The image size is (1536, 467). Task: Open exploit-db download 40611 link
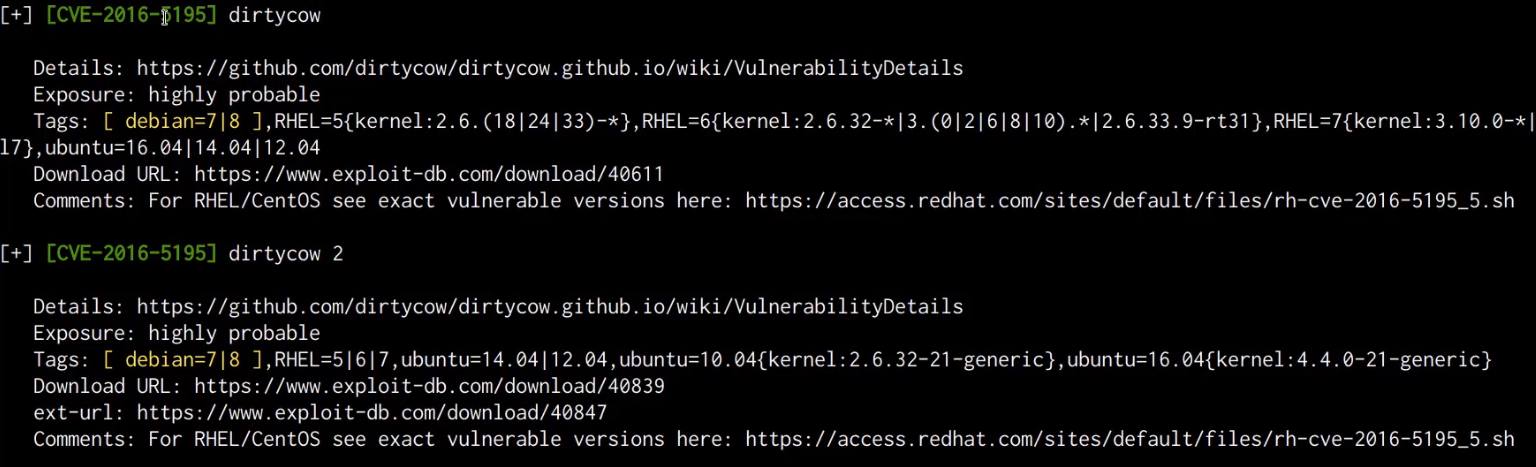pos(429,174)
